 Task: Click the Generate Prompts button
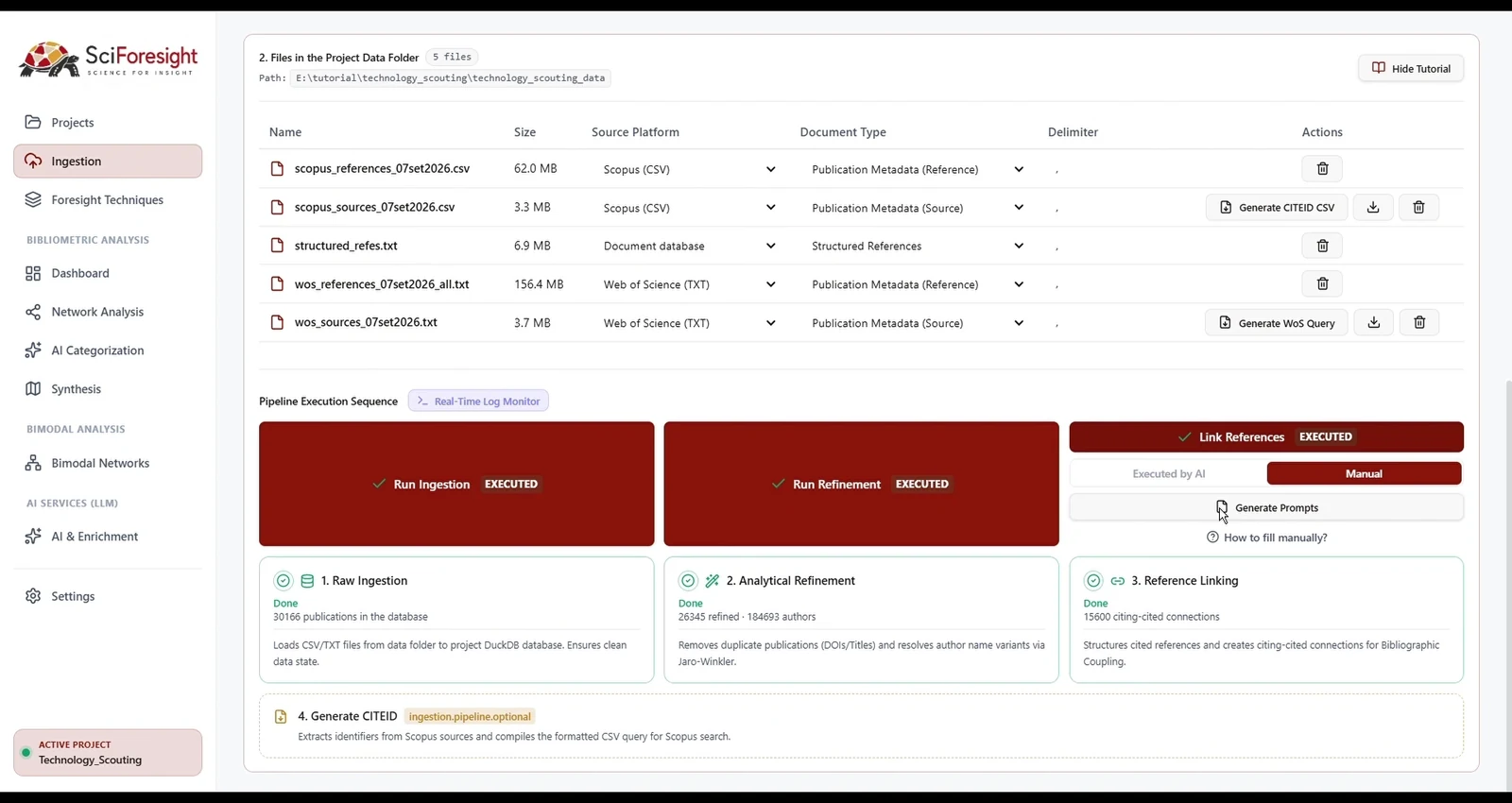1266,507
